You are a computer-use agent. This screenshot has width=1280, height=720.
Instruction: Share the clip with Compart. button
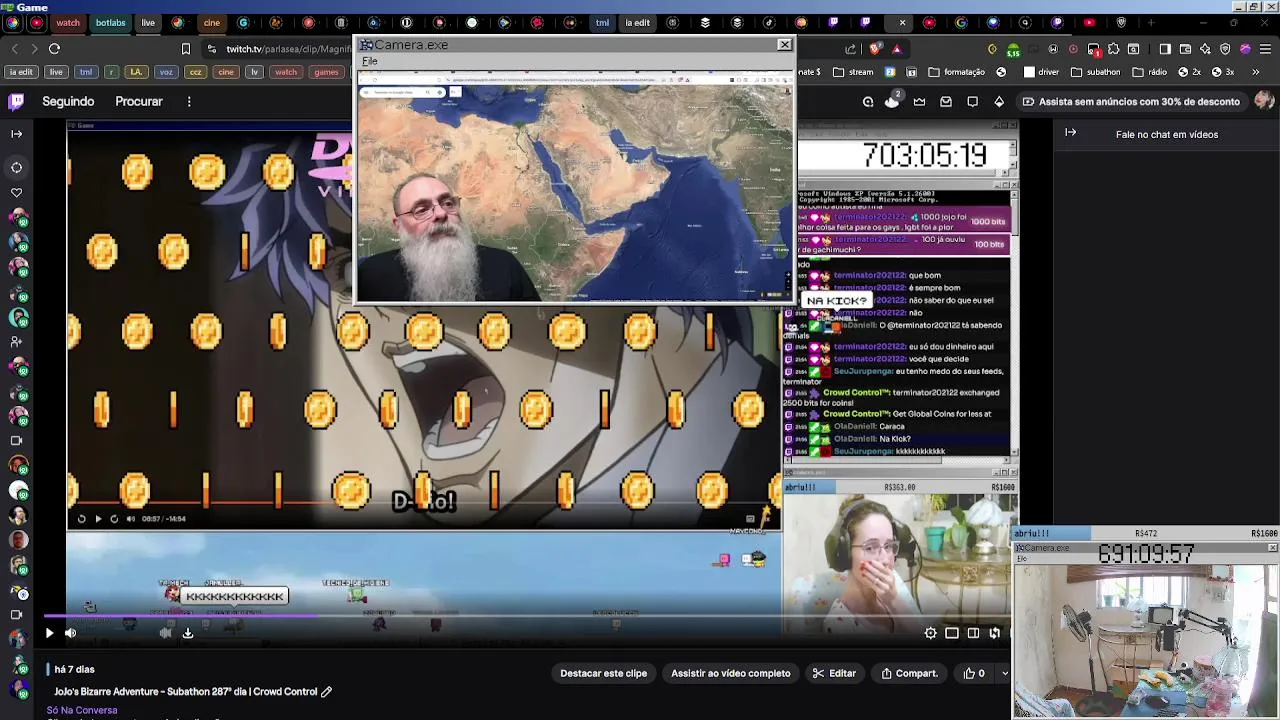click(909, 673)
